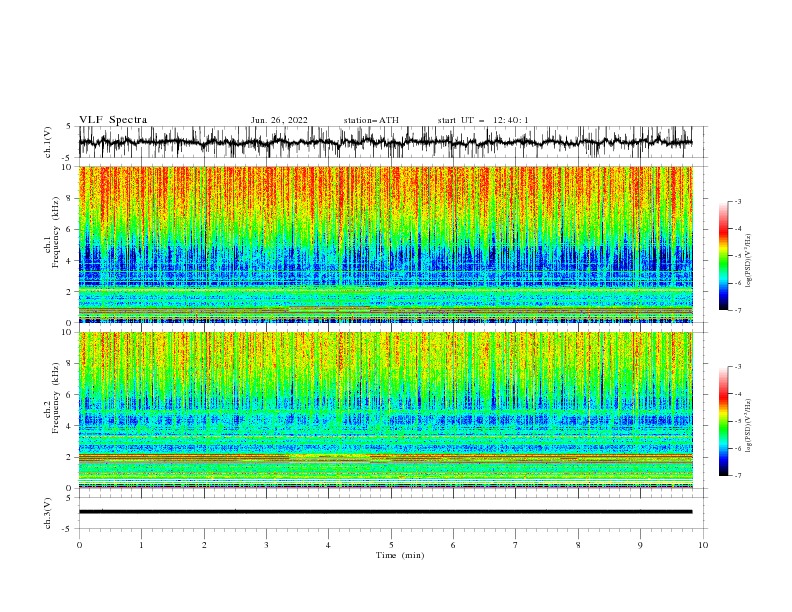
Task: Click time axis tick label '8'
Action: pos(578,545)
